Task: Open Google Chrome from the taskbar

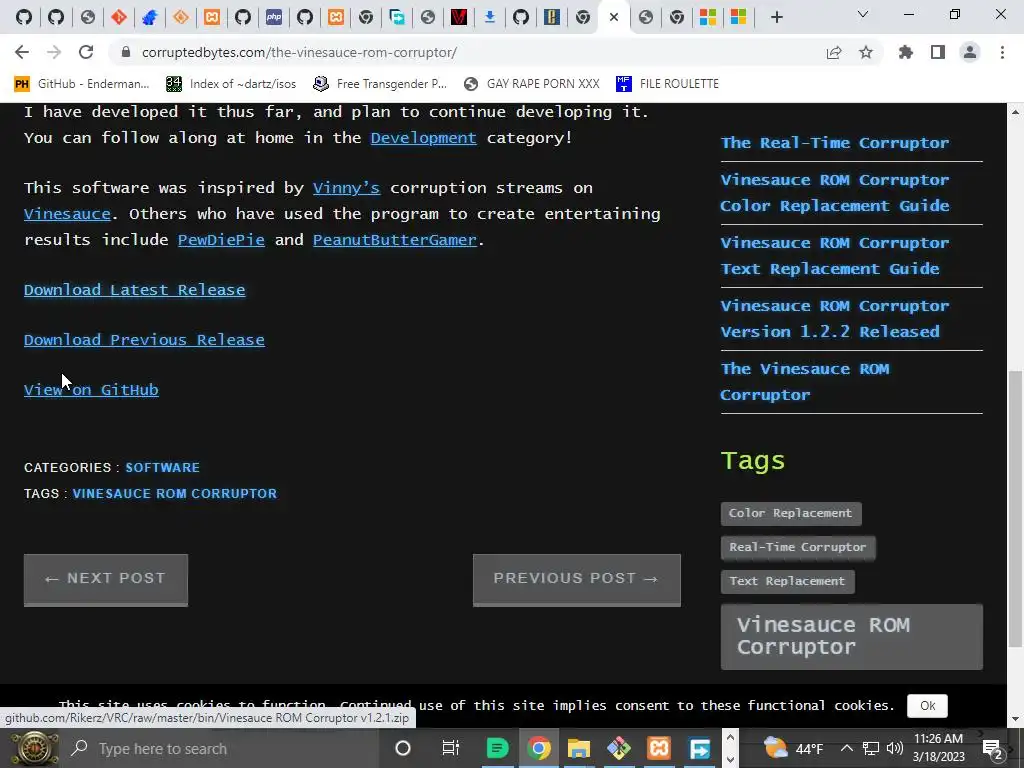Action: pyautogui.click(x=539, y=748)
